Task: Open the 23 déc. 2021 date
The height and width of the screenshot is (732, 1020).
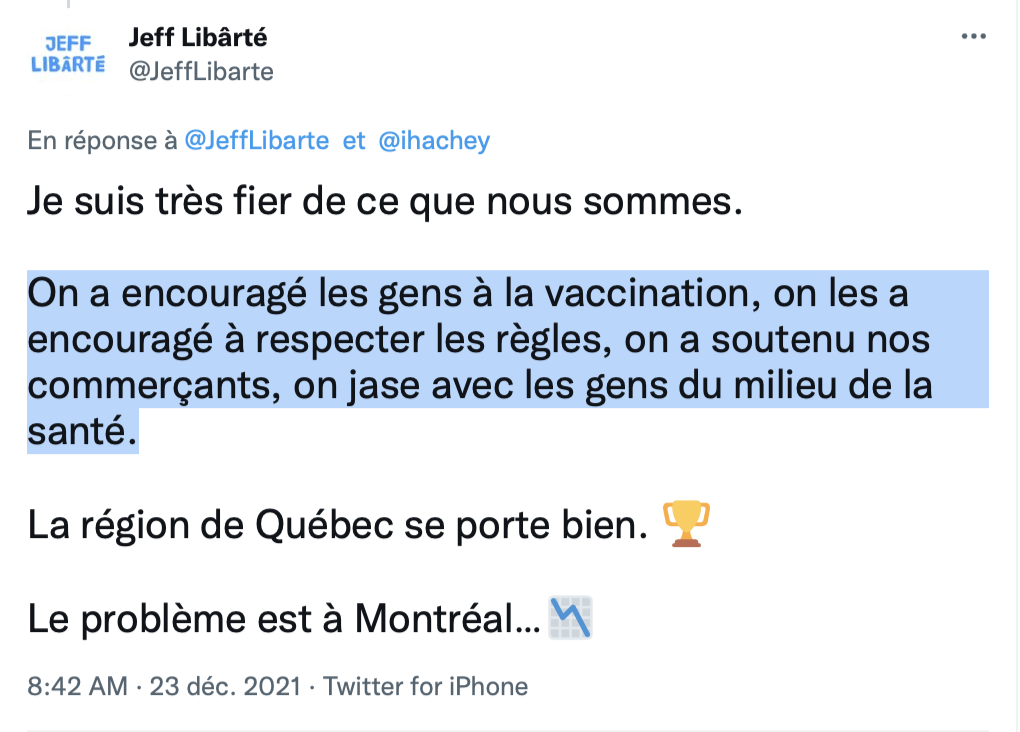Action: [x=225, y=686]
